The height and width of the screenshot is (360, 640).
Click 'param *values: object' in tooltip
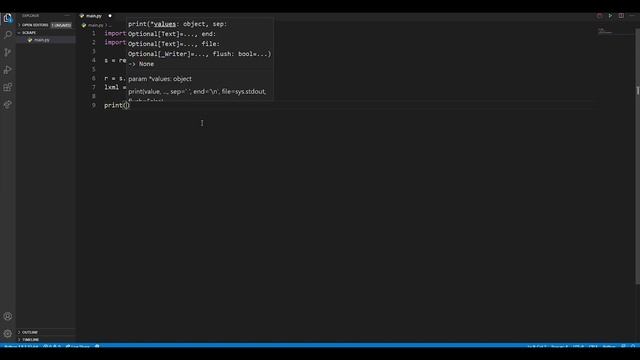point(160,79)
